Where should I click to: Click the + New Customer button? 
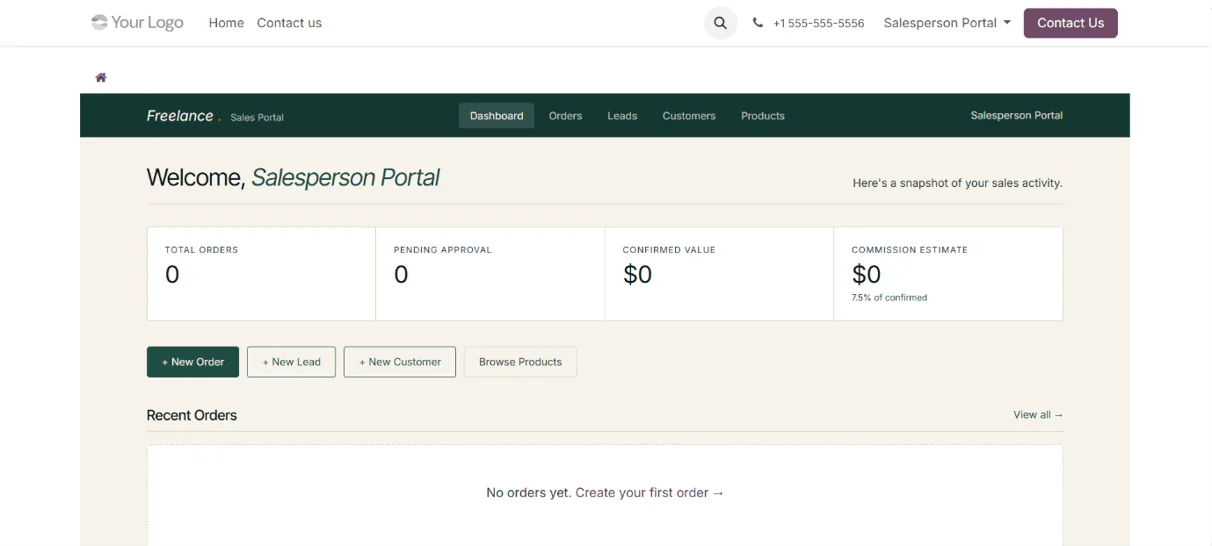[400, 362]
